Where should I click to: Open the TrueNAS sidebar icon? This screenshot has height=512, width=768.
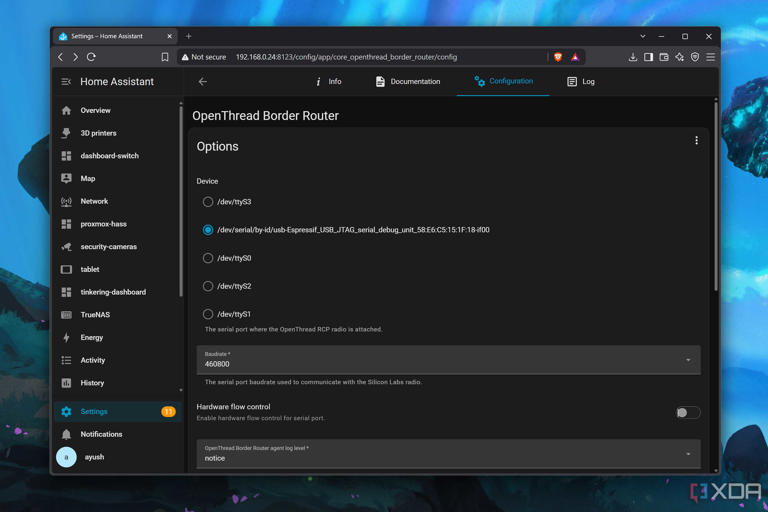(x=67, y=315)
